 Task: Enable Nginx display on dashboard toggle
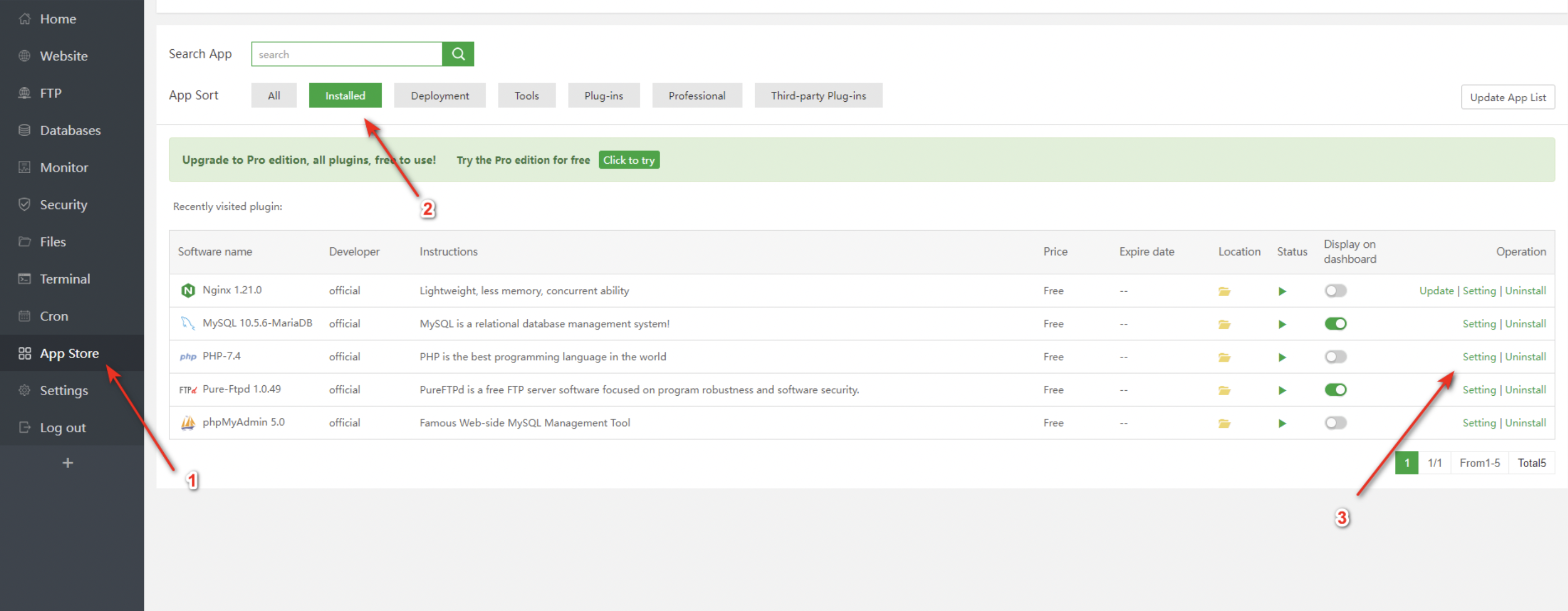(1336, 291)
